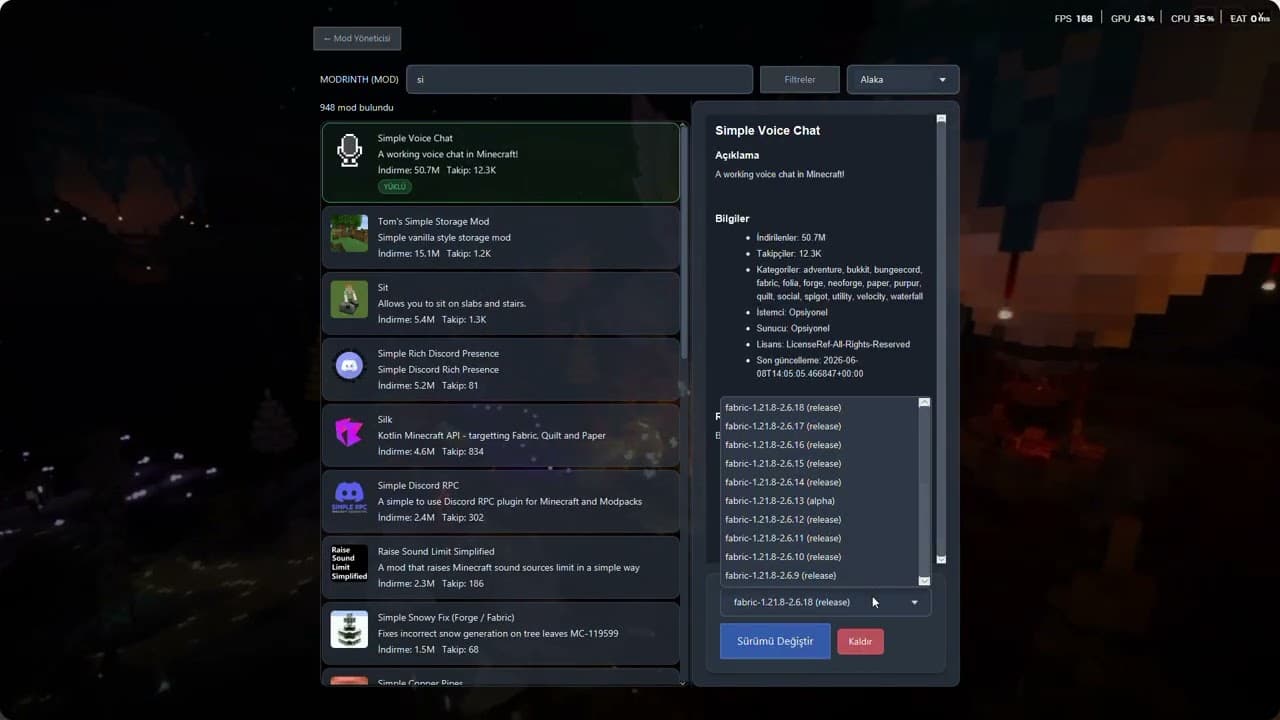Screen dimensions: 1280x720
Task: Open the Filtreler filter button
Action: pos(800,79)
